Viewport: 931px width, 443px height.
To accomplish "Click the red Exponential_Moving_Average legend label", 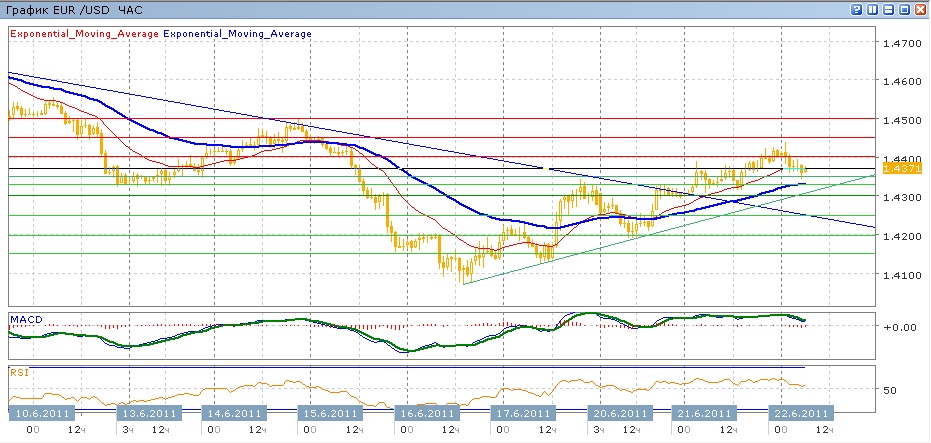I will pos(84,33).
